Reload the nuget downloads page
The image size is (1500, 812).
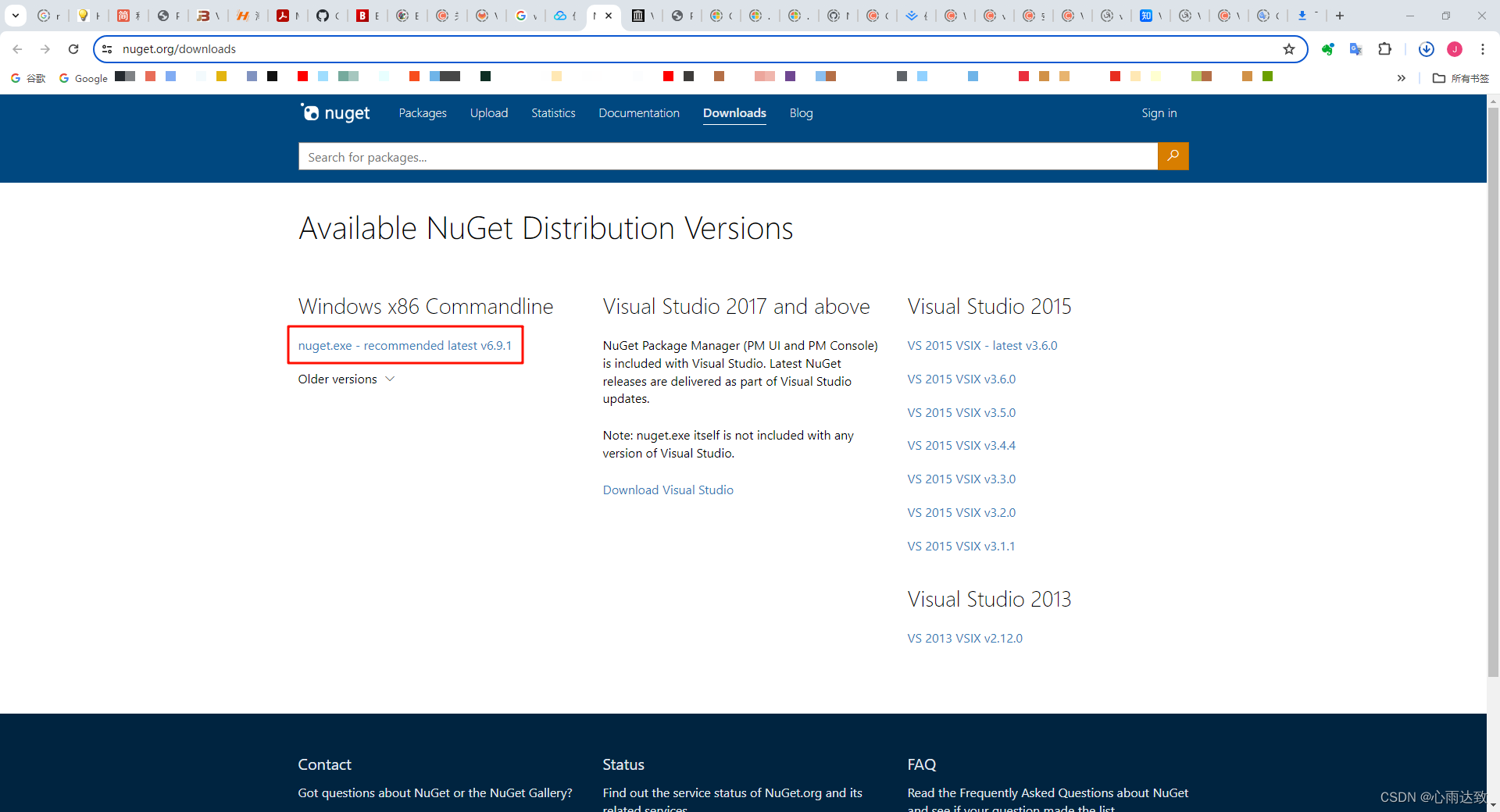point(73,49)
